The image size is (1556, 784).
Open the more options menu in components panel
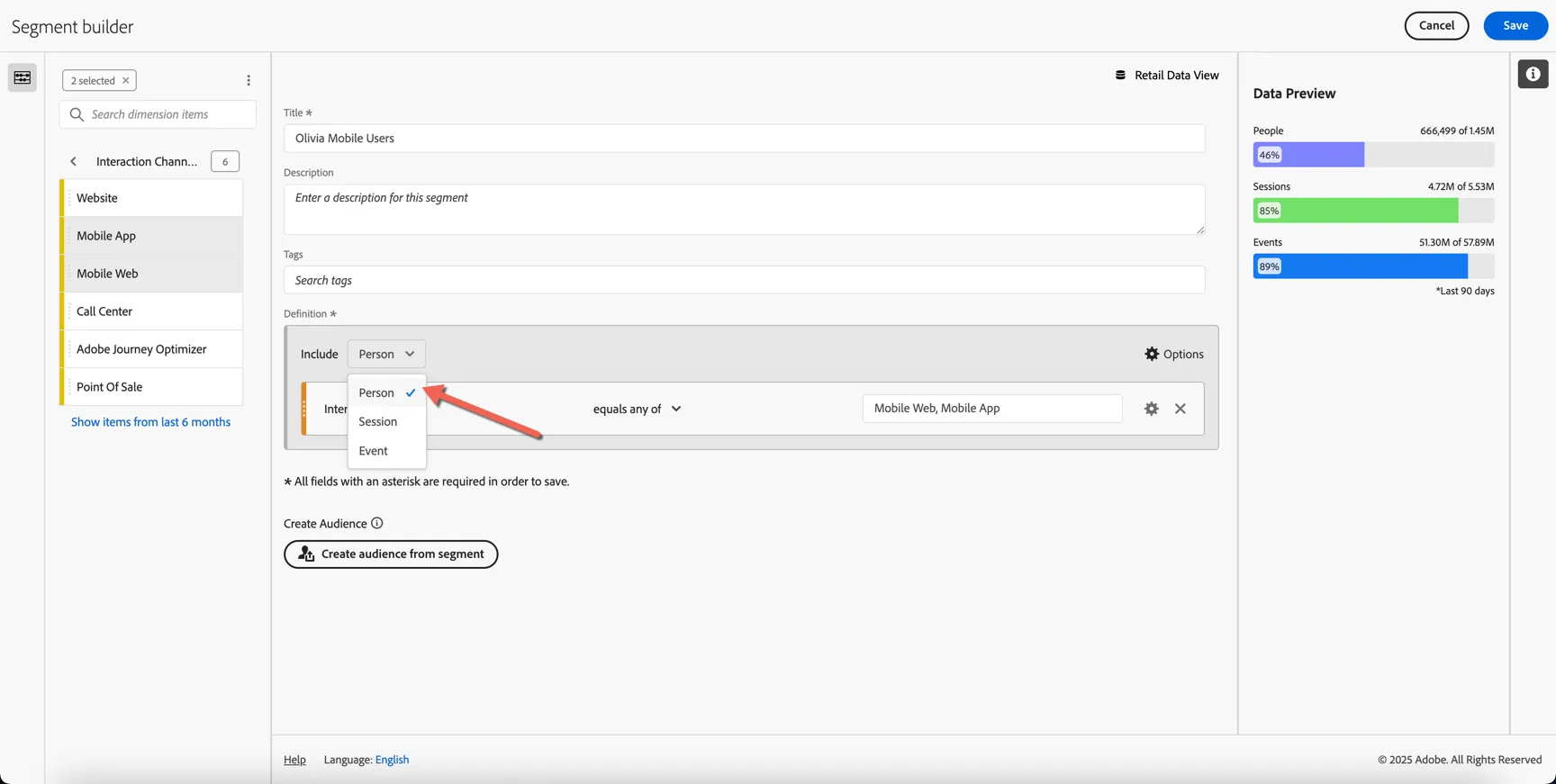[249, 80]
